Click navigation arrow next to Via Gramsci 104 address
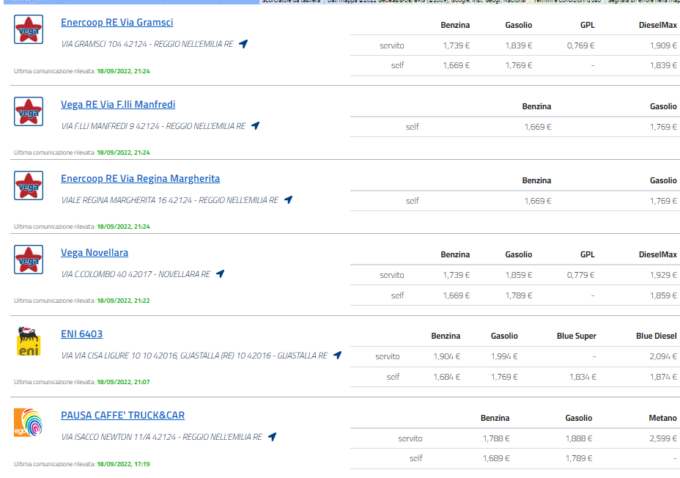Image resolution: width=680 pixels, height=478 pixels. [x=244, y=44]
